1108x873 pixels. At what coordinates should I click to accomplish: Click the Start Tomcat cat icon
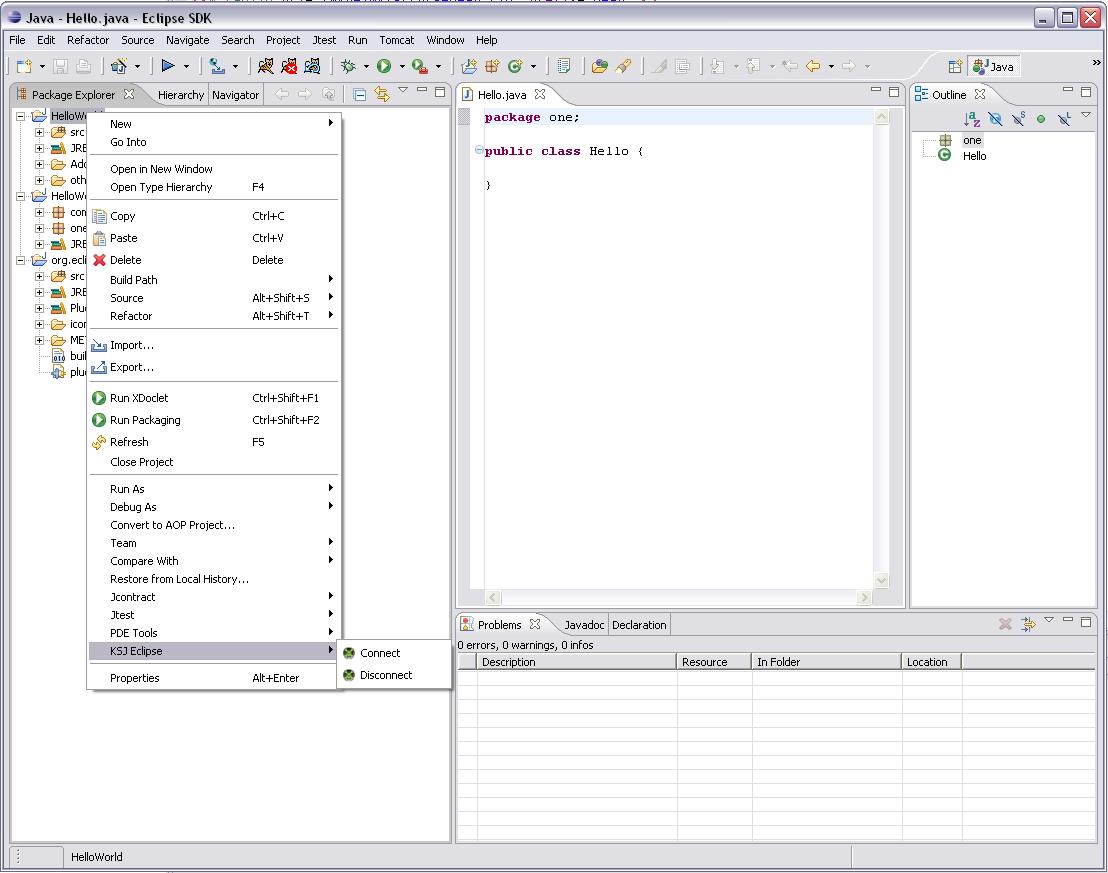coord(266,66)
